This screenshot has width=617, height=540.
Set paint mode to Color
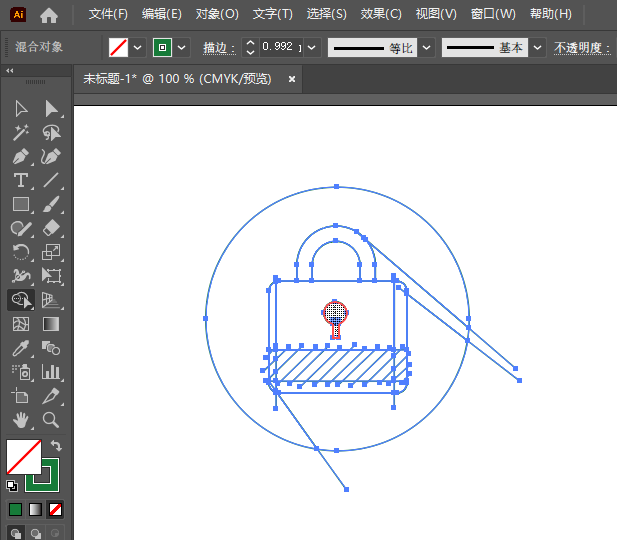[15, 510]
